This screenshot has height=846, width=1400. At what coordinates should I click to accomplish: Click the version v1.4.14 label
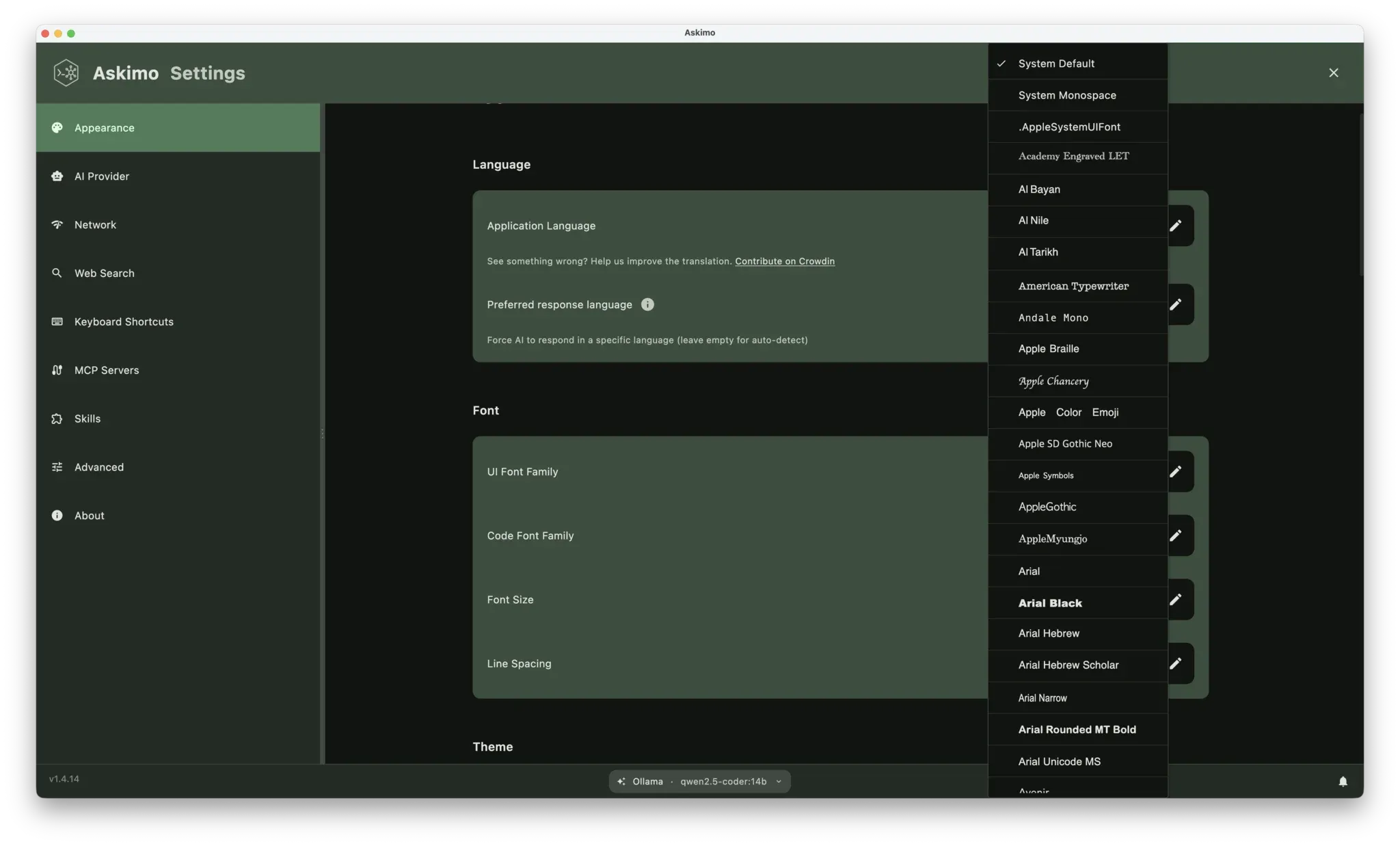coord(64,779)
